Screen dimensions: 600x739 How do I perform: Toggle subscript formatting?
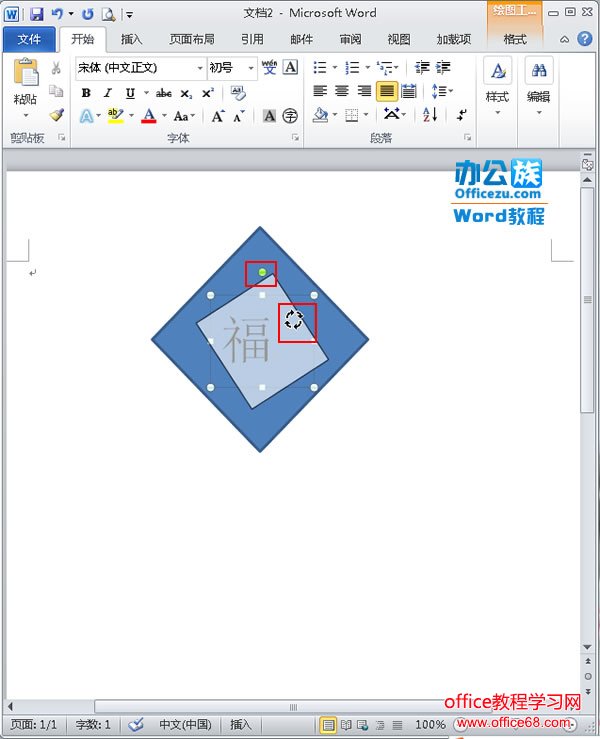click(186, 94)
